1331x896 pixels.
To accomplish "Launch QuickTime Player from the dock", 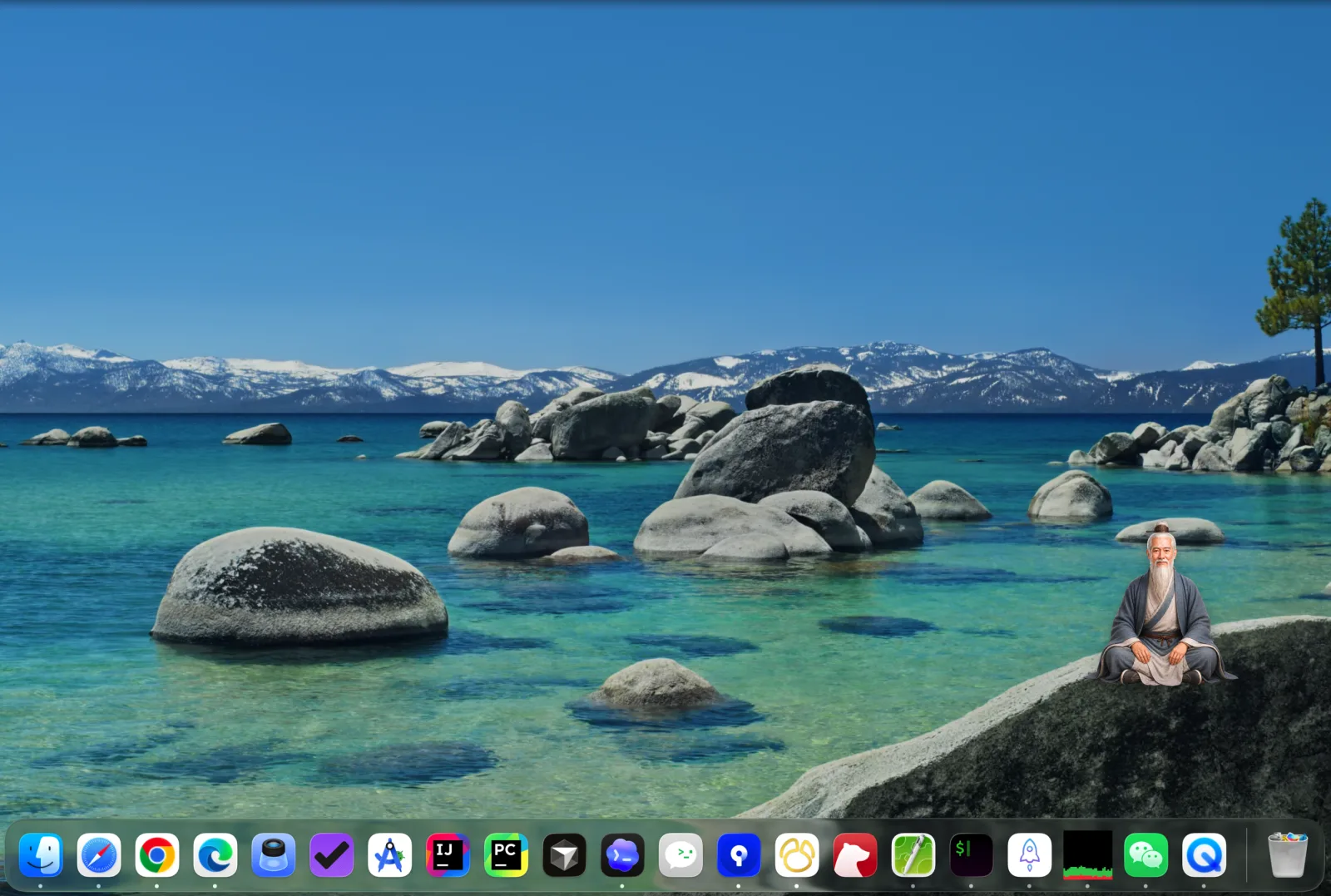I will tap(1205, 855).
